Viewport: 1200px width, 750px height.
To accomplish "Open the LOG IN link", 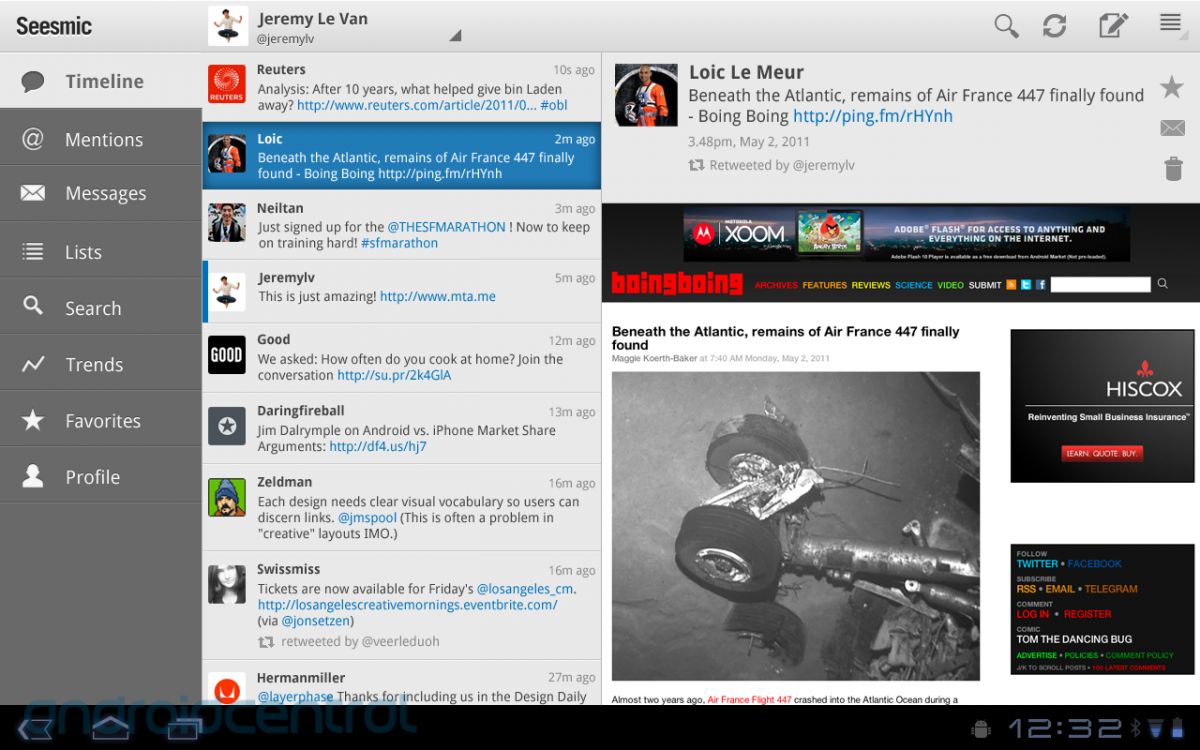I will click(1033, 614).
